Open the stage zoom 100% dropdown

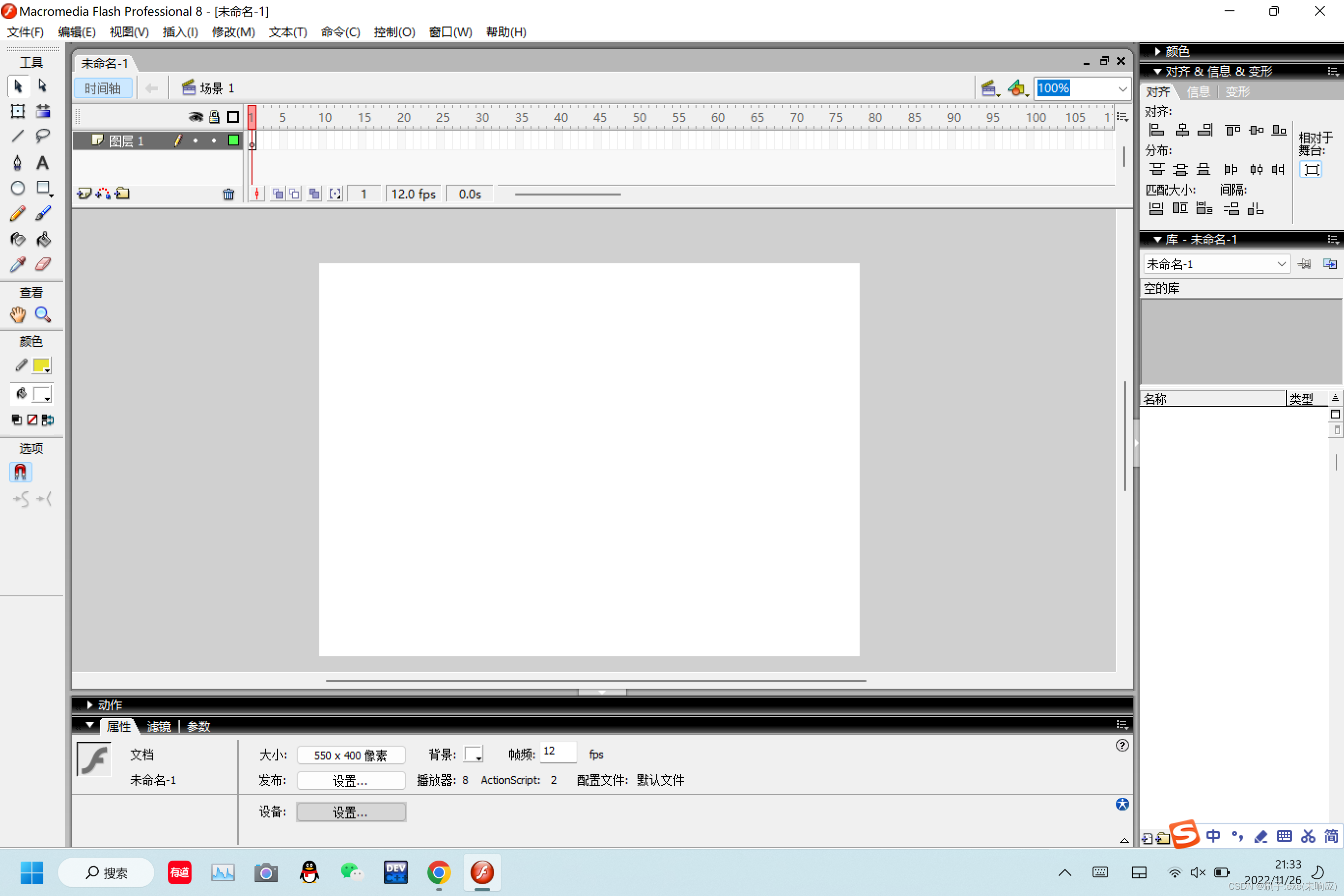(x=1122, y=88)
